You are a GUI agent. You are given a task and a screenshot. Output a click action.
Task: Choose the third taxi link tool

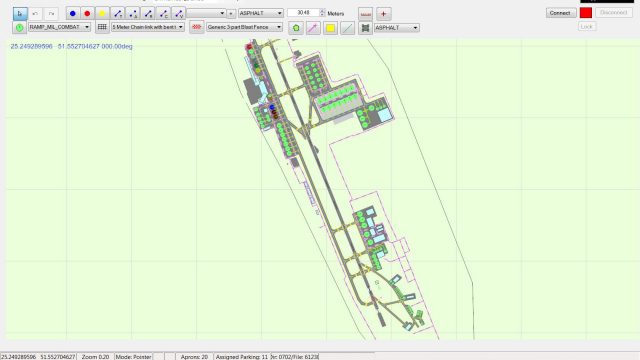(x=148, y=13)
